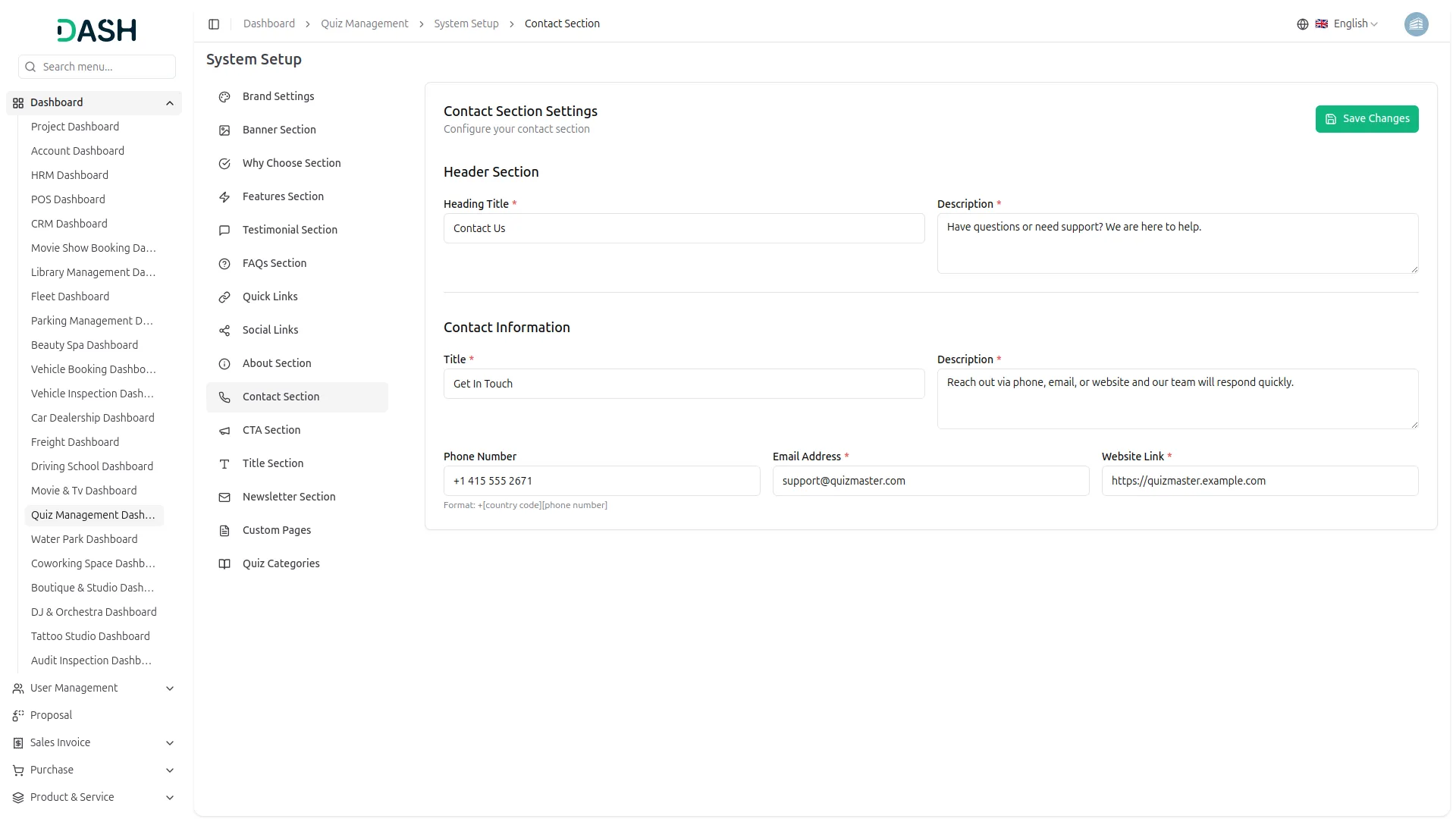Toggle the sidebar collapse icon
The image size is (1456, 819).
click(214, 24)
